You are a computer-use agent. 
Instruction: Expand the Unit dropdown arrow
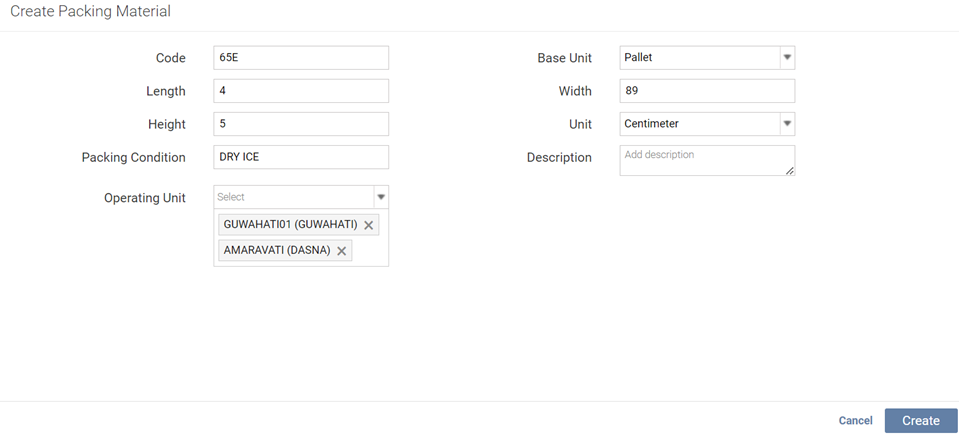point(787,125)
